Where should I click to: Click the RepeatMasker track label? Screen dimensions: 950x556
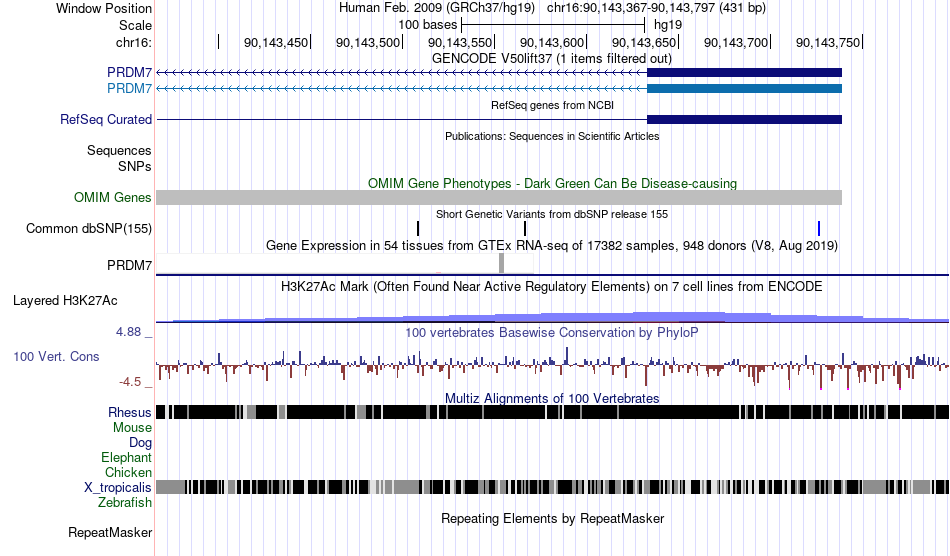pyautogui.click(x=110, y=532)
